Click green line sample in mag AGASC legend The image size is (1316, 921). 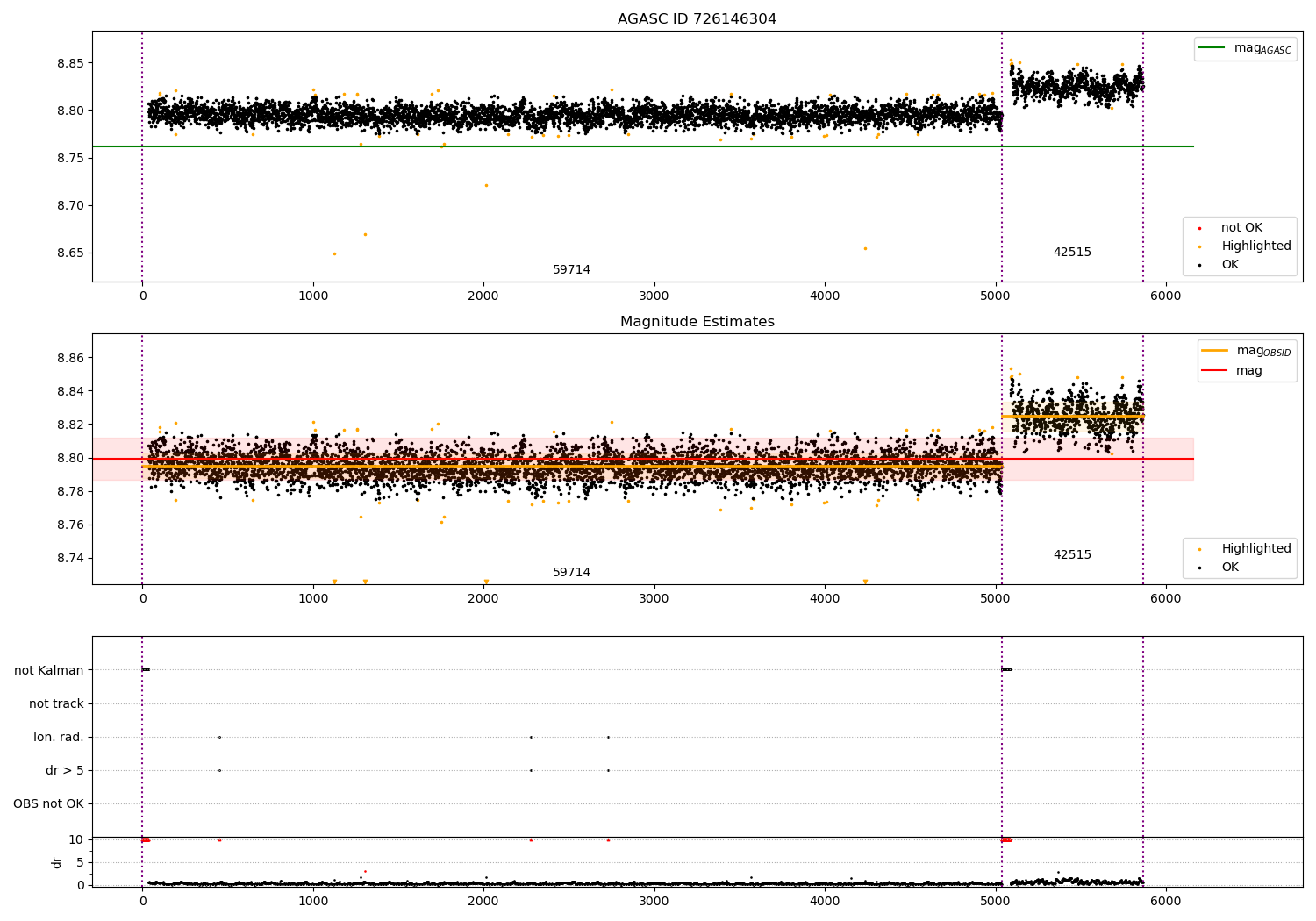pos(1212,48)
